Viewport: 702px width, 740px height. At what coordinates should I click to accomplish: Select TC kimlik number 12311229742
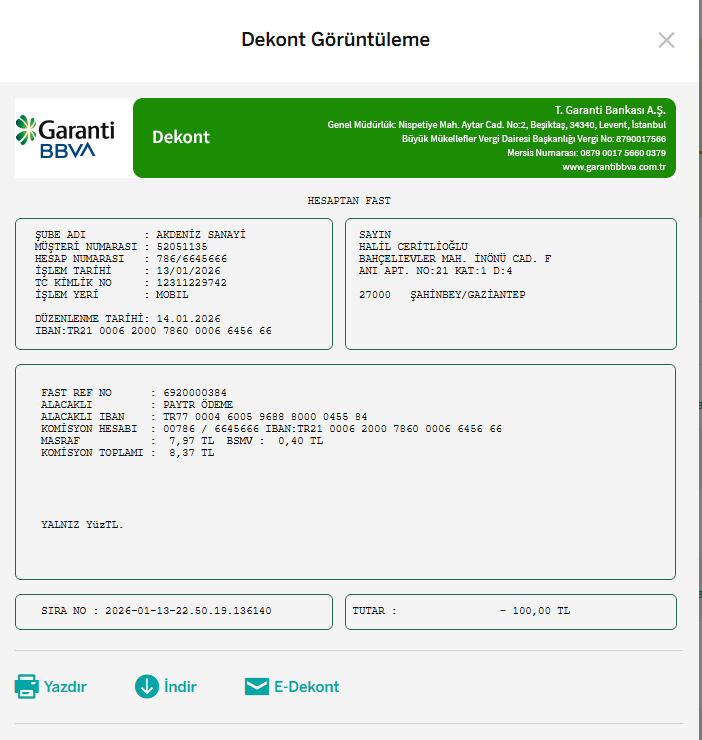point(192,283)
